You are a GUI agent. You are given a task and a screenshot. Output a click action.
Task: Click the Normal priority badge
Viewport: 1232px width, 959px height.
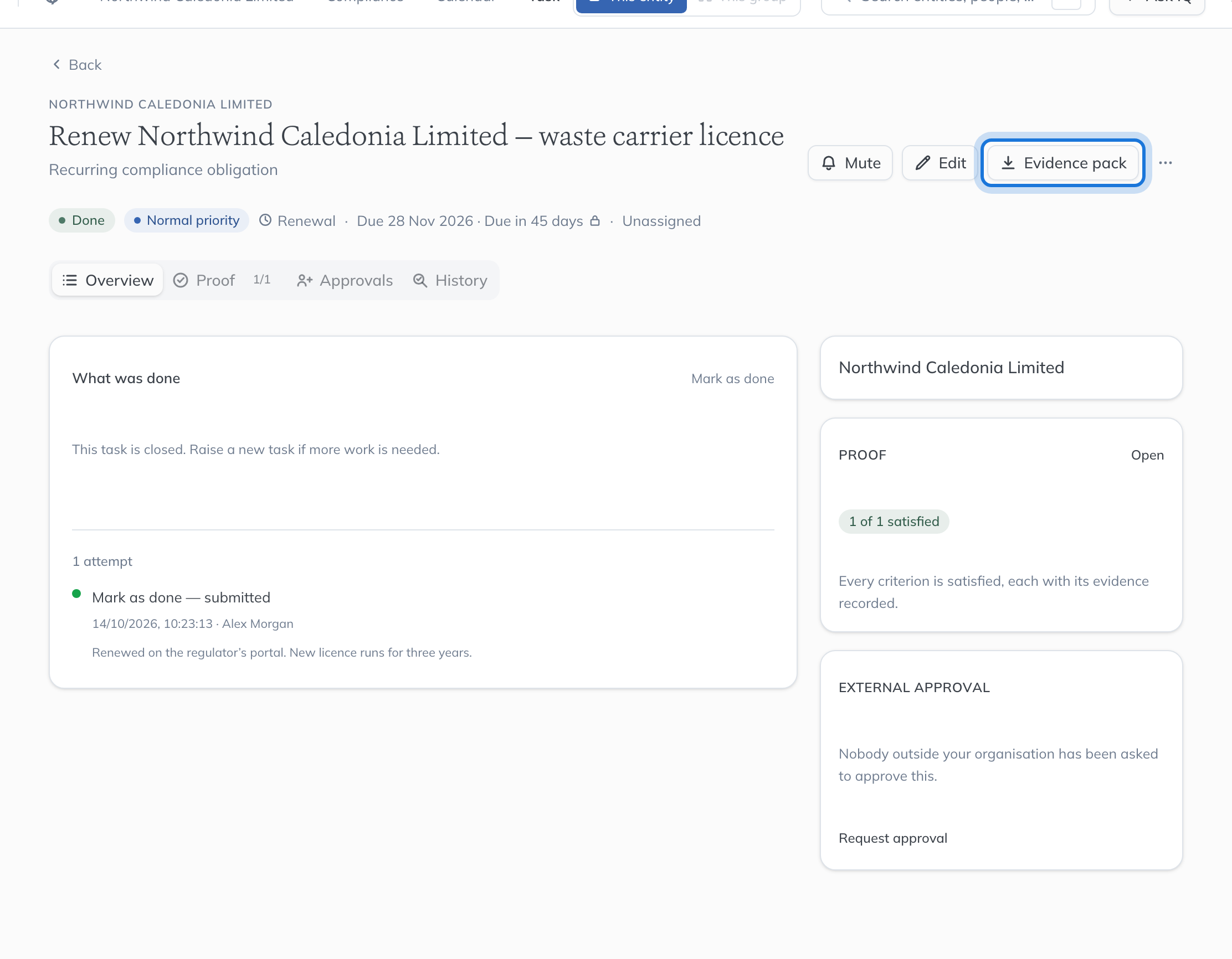coord(187,220)
